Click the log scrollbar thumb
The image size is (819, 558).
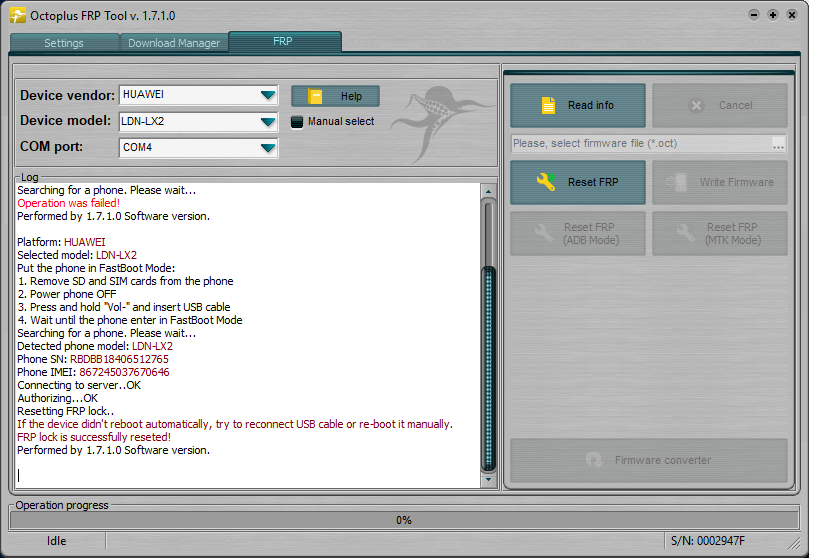tap(488, 369)
